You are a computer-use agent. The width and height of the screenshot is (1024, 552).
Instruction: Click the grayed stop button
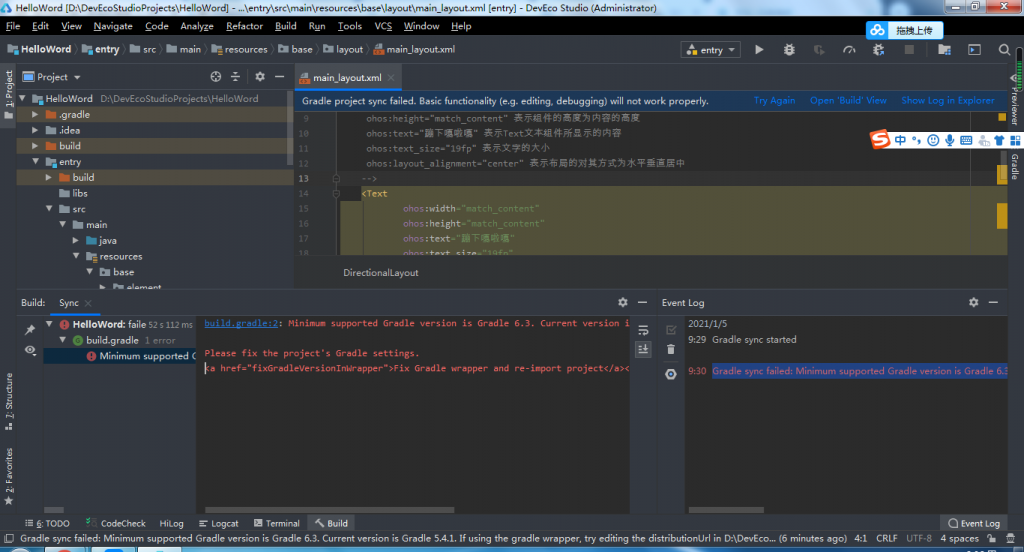[x=908, y=50]
